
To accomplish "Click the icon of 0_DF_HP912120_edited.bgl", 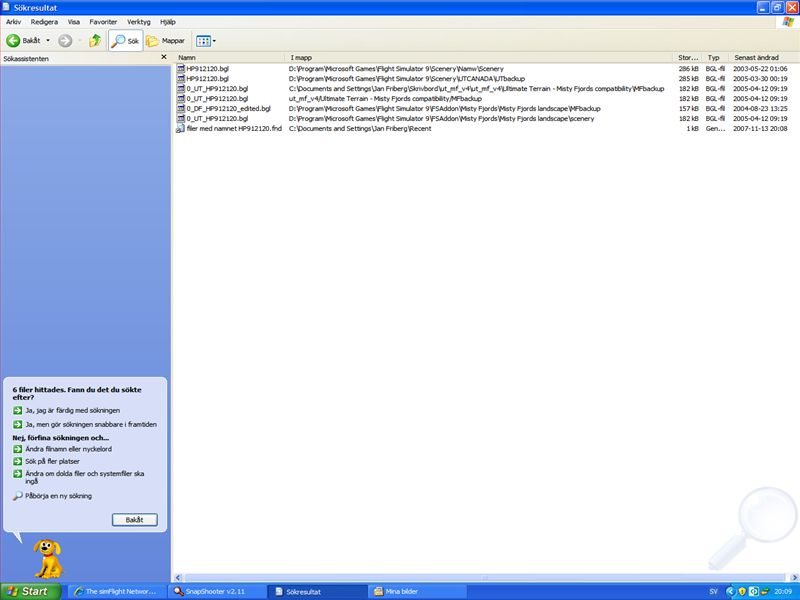I will pos(180,109).
